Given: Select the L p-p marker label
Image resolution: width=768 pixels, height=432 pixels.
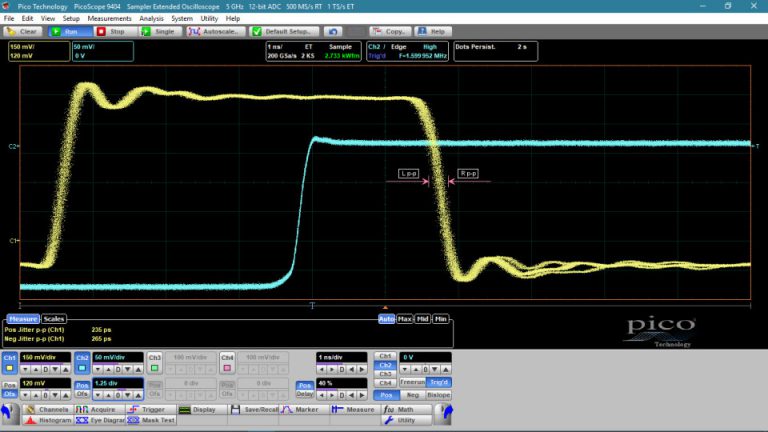Looking at the screenshot, I should point(408,173).
